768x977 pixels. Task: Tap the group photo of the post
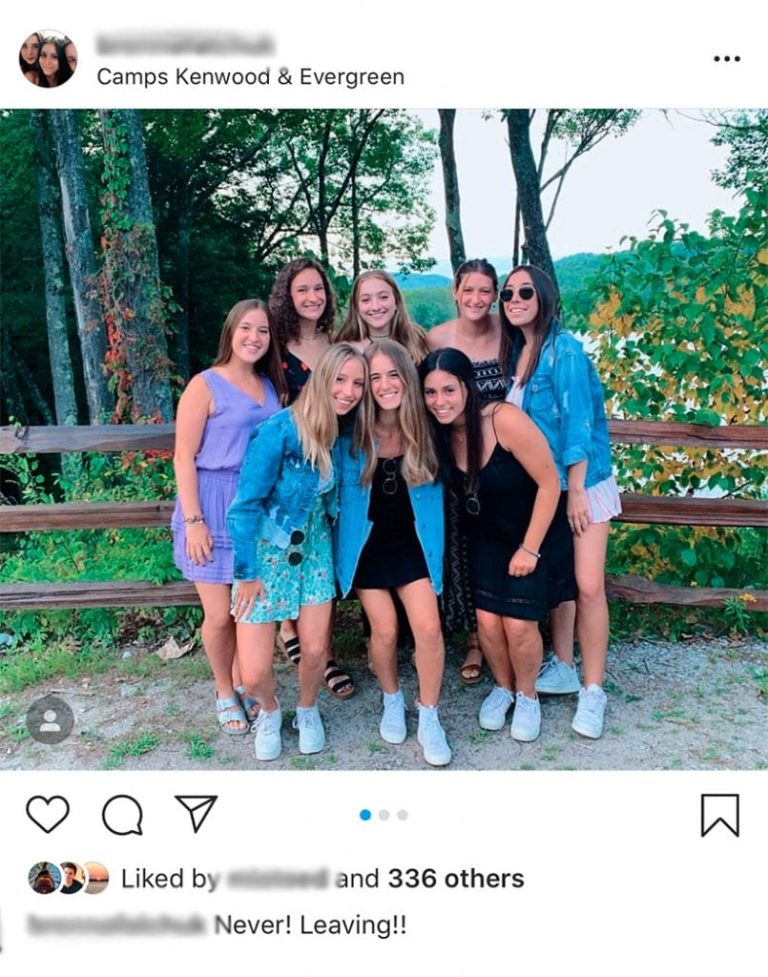point(384,440)
